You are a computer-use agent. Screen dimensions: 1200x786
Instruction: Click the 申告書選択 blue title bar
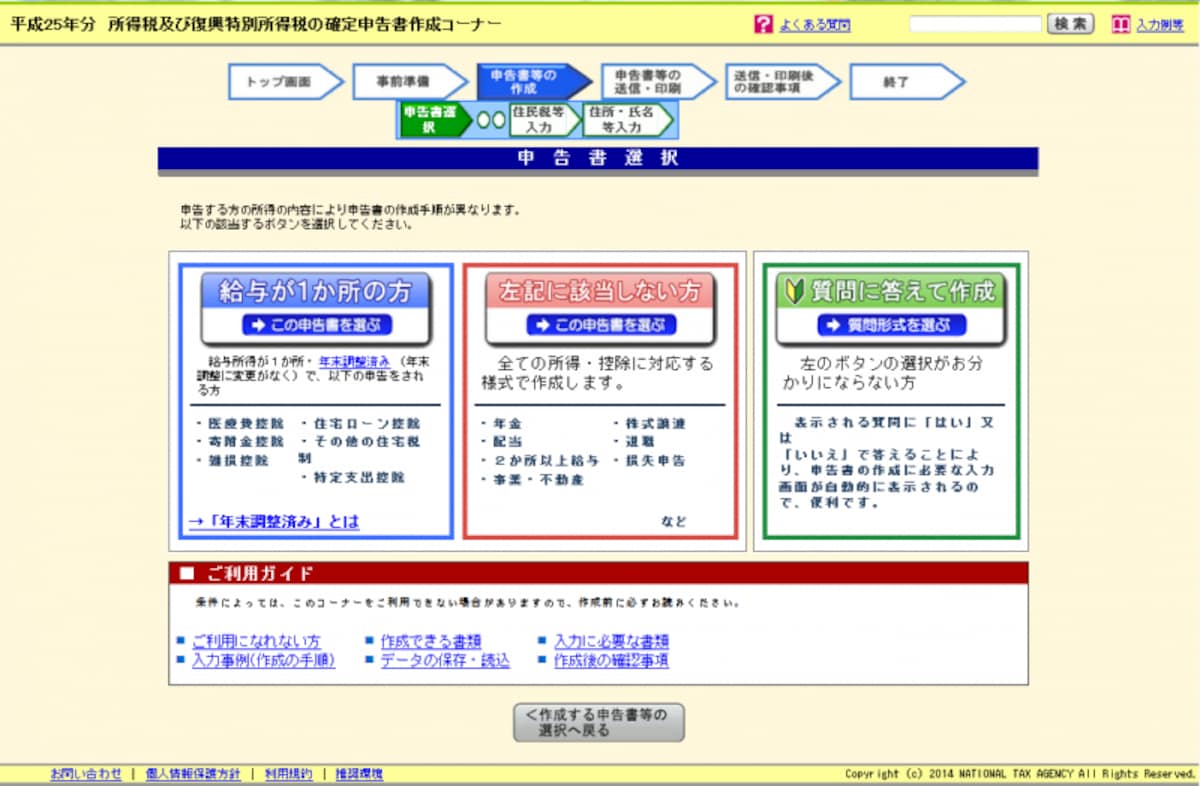coord(598,158)
